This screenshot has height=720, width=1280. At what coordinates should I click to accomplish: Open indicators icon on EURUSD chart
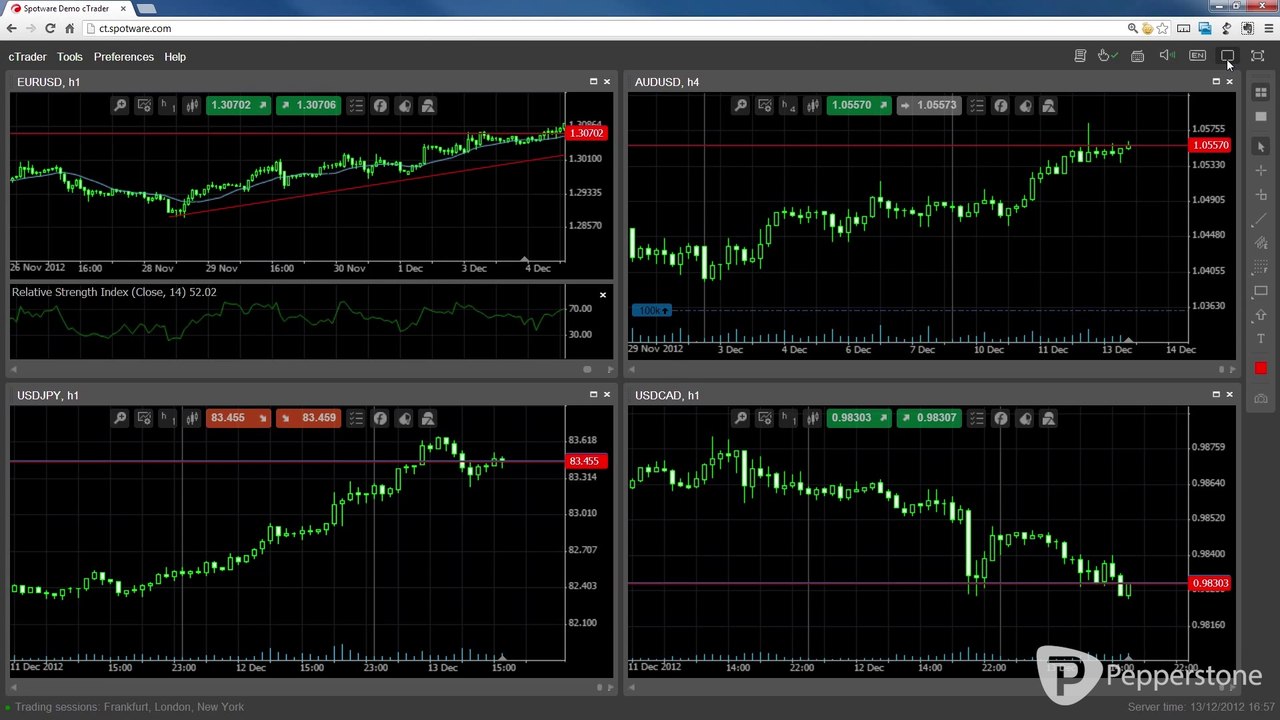tap(380, 105)
